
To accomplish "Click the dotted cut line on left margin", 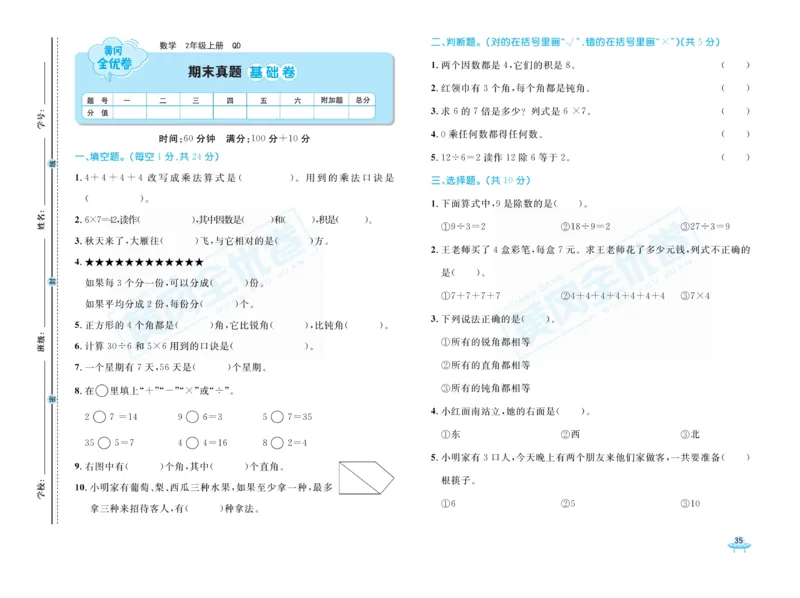I will (x=55, y=300).
